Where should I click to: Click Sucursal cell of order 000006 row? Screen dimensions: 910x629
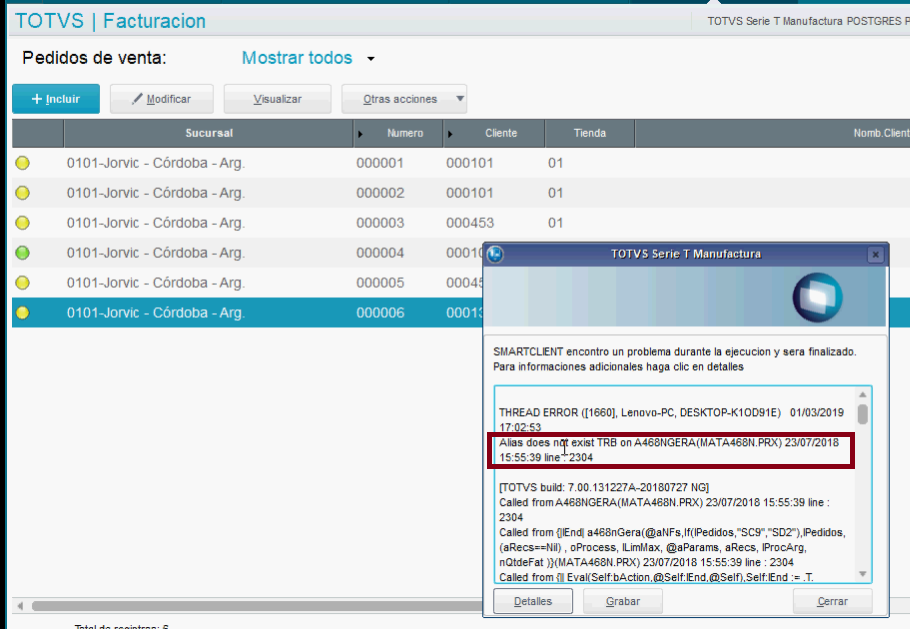[156, 313]
